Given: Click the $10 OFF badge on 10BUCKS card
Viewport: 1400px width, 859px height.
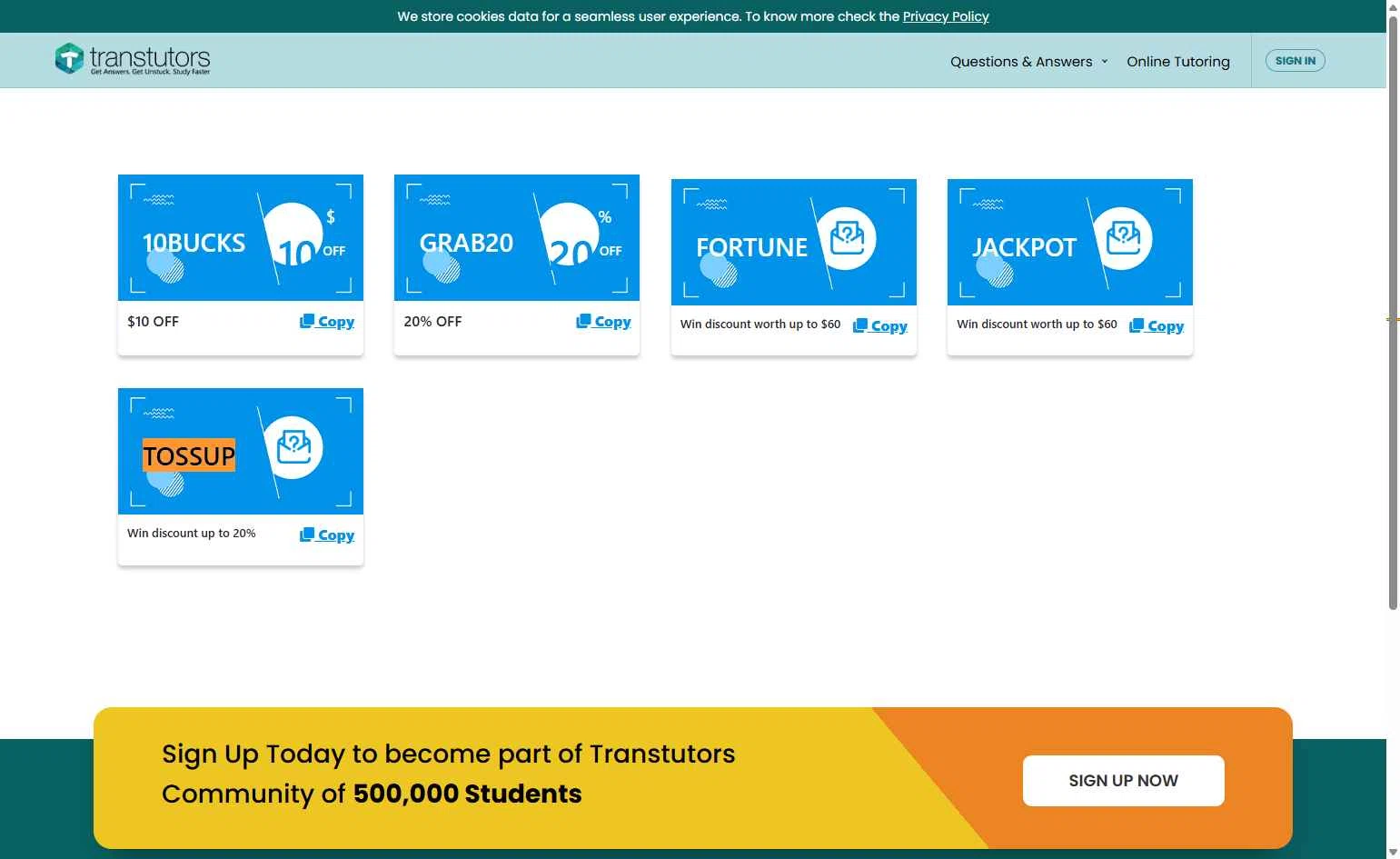Looking at the screenshot, I should [x=306, y=236].
